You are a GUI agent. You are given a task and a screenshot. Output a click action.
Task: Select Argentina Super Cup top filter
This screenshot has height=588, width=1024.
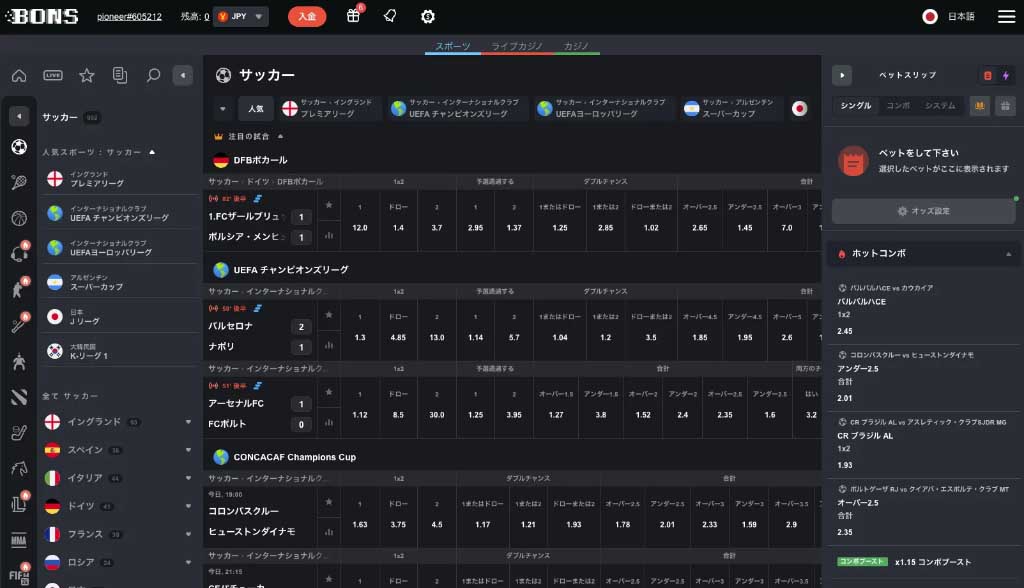[x=730, y=108]
